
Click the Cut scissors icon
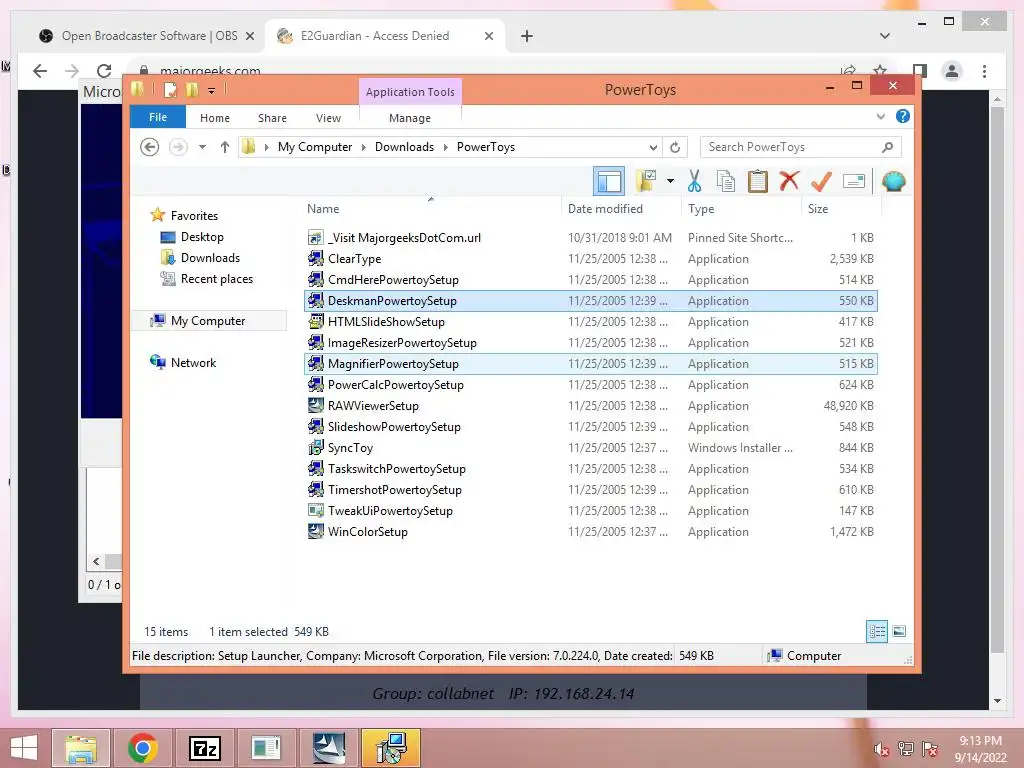coord(694,181)
